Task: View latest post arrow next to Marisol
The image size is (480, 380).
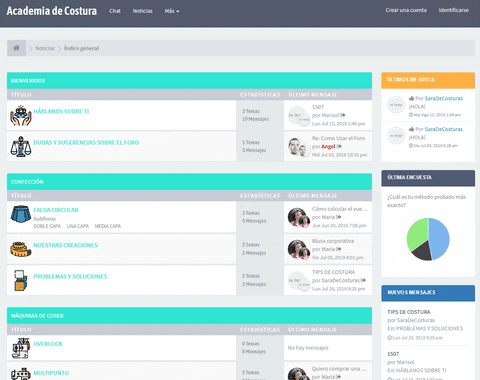Action: click(x=343, y=115)
